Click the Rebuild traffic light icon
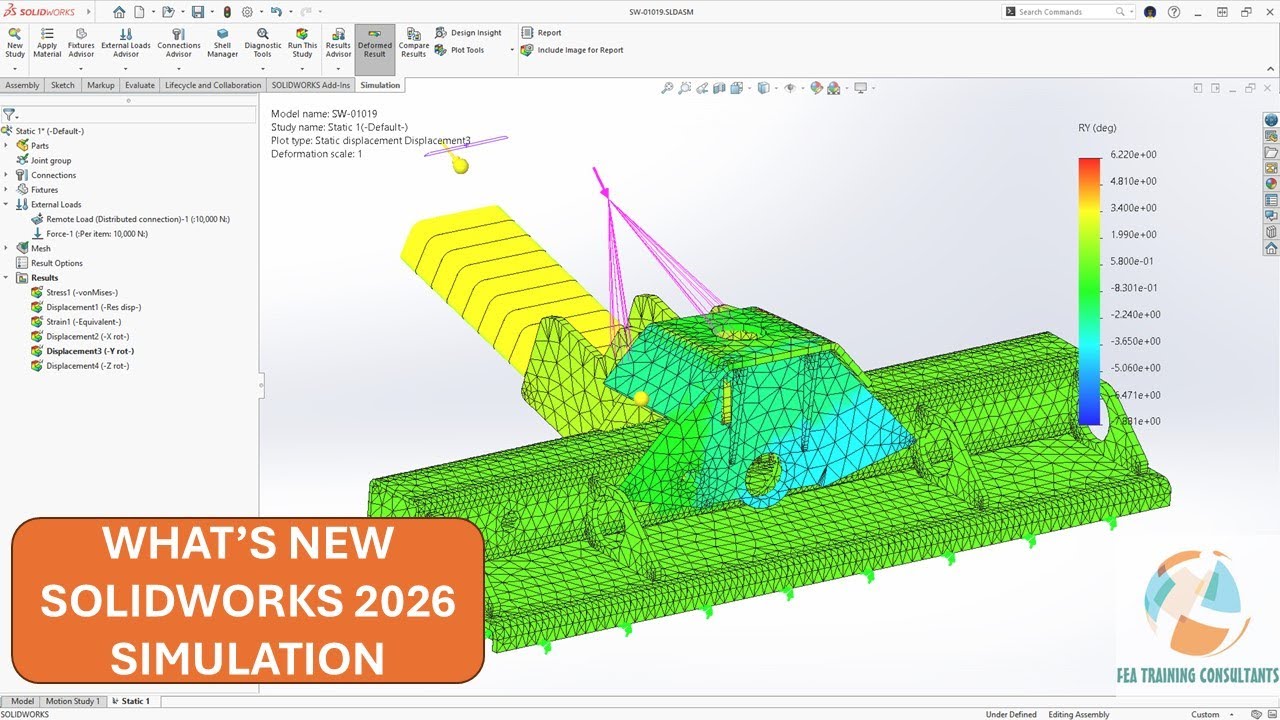The height and width of the screenshot is (720, 1280). 227,12
